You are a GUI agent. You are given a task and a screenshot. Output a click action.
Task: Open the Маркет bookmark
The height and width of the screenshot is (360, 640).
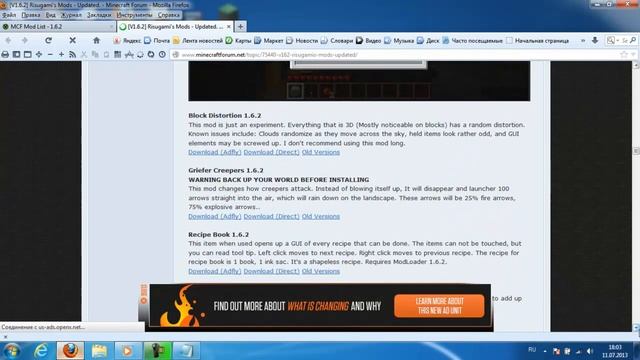click(269, 41)
